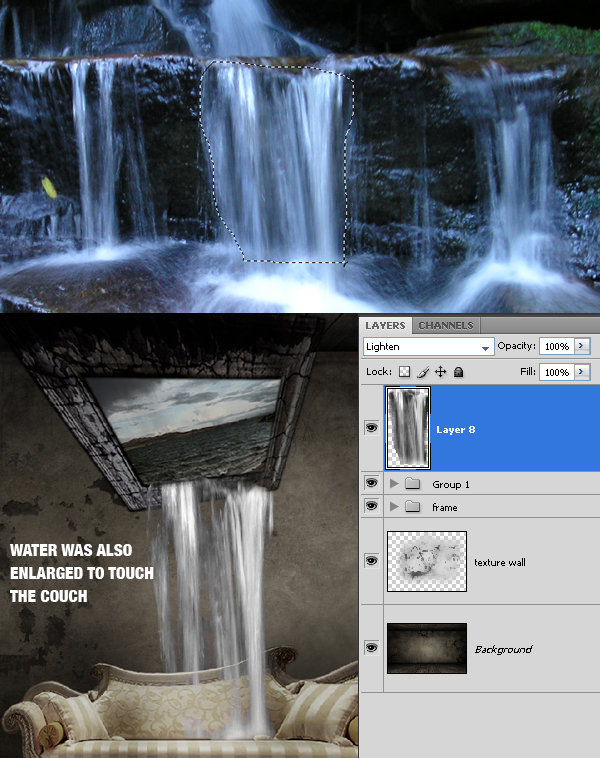Expand the Group 1 disclosure triangle
Viewport: 600px width, 758px height.
point(394,484)
